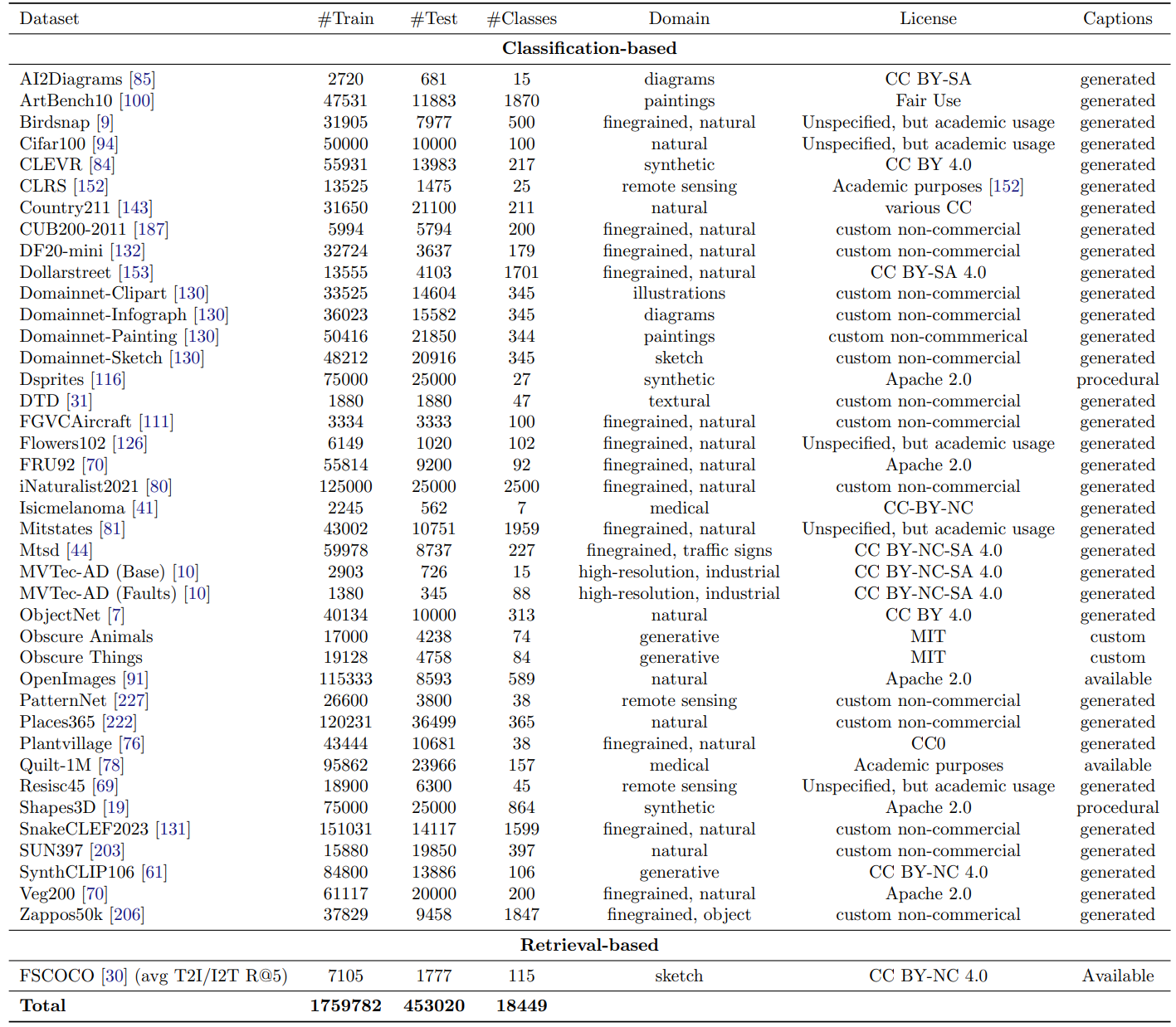The height and width of the screenshot is (1027, 1176).
Task: Open citation link [111] beside FGVCAircraft
Action: pos(156,421)
